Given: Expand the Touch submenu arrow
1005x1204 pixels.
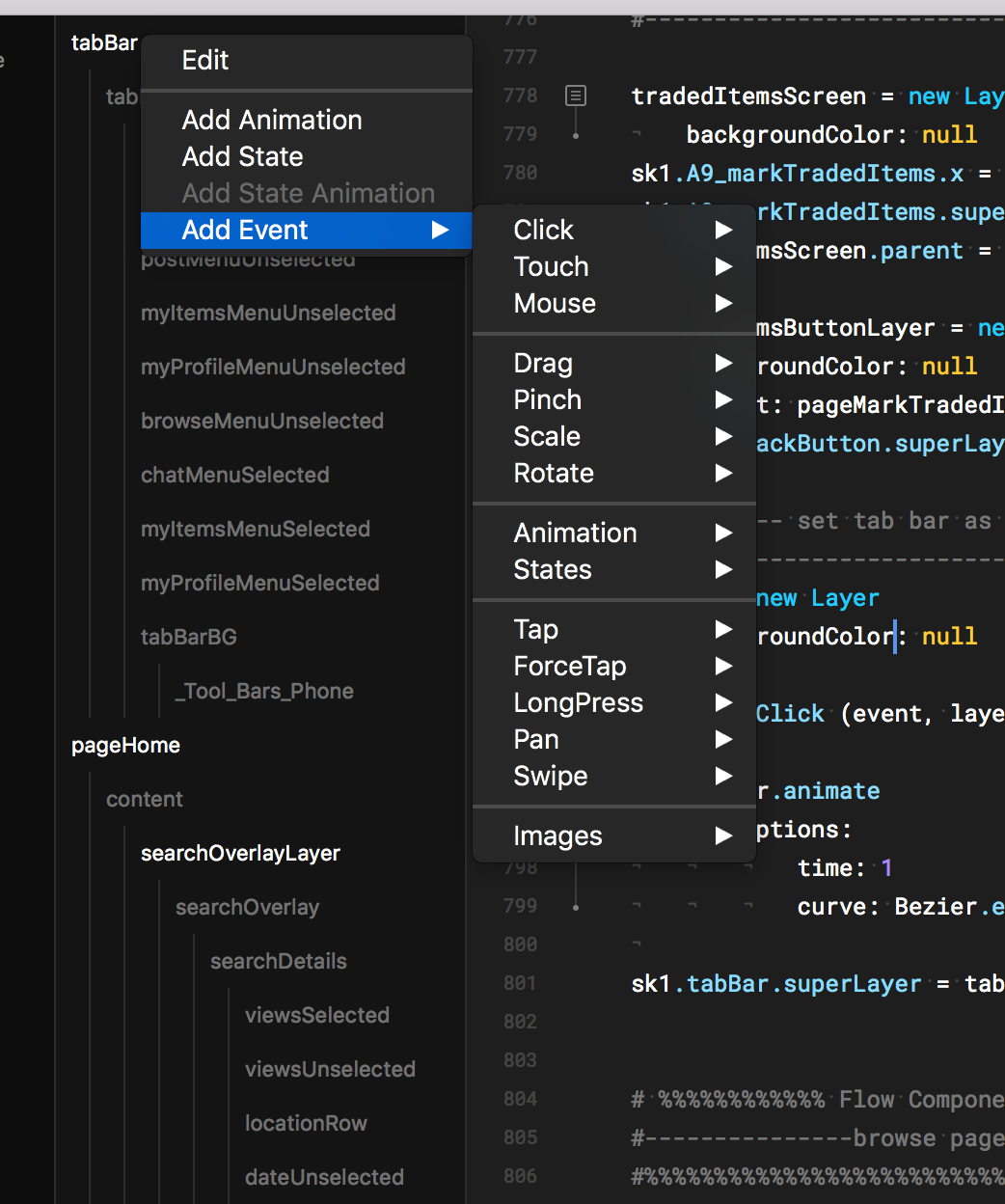Looking at the screenshot, I should click(x=723, y=267).
